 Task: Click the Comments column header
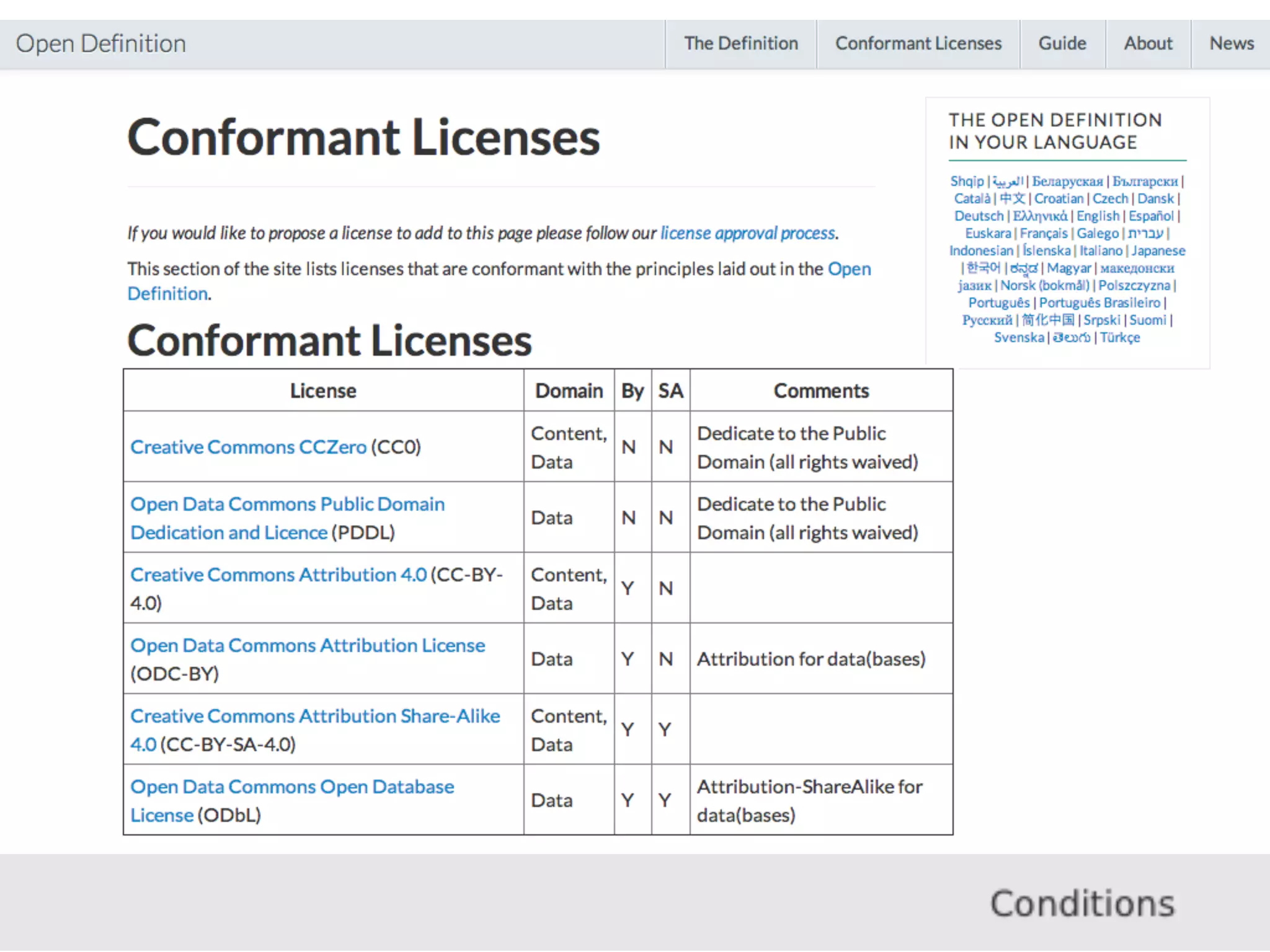pyautogui.click(x=820, y=391)
